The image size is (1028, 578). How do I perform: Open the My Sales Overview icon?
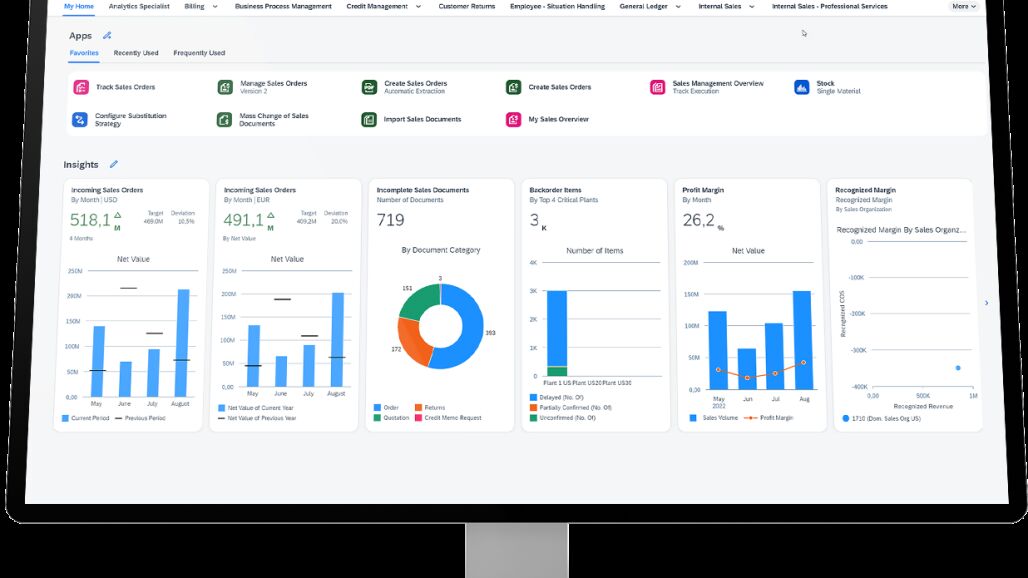[513, 120]
